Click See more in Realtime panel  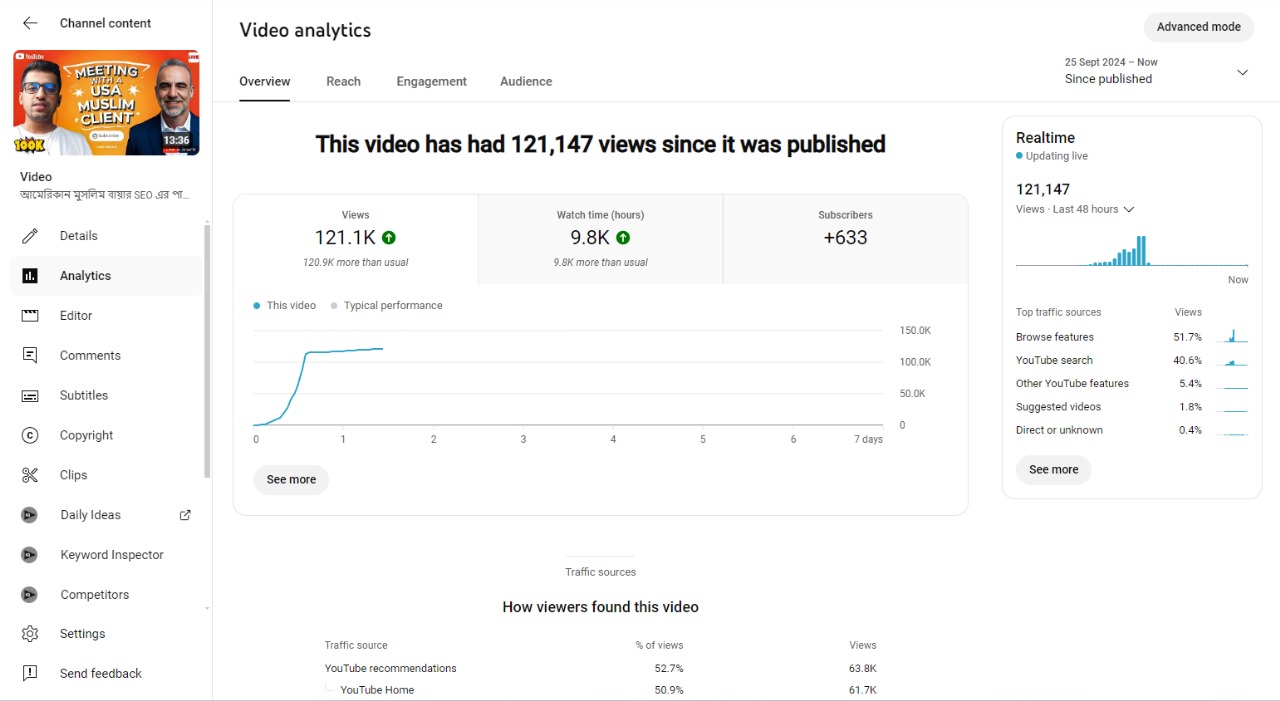tap(1053, 470)
